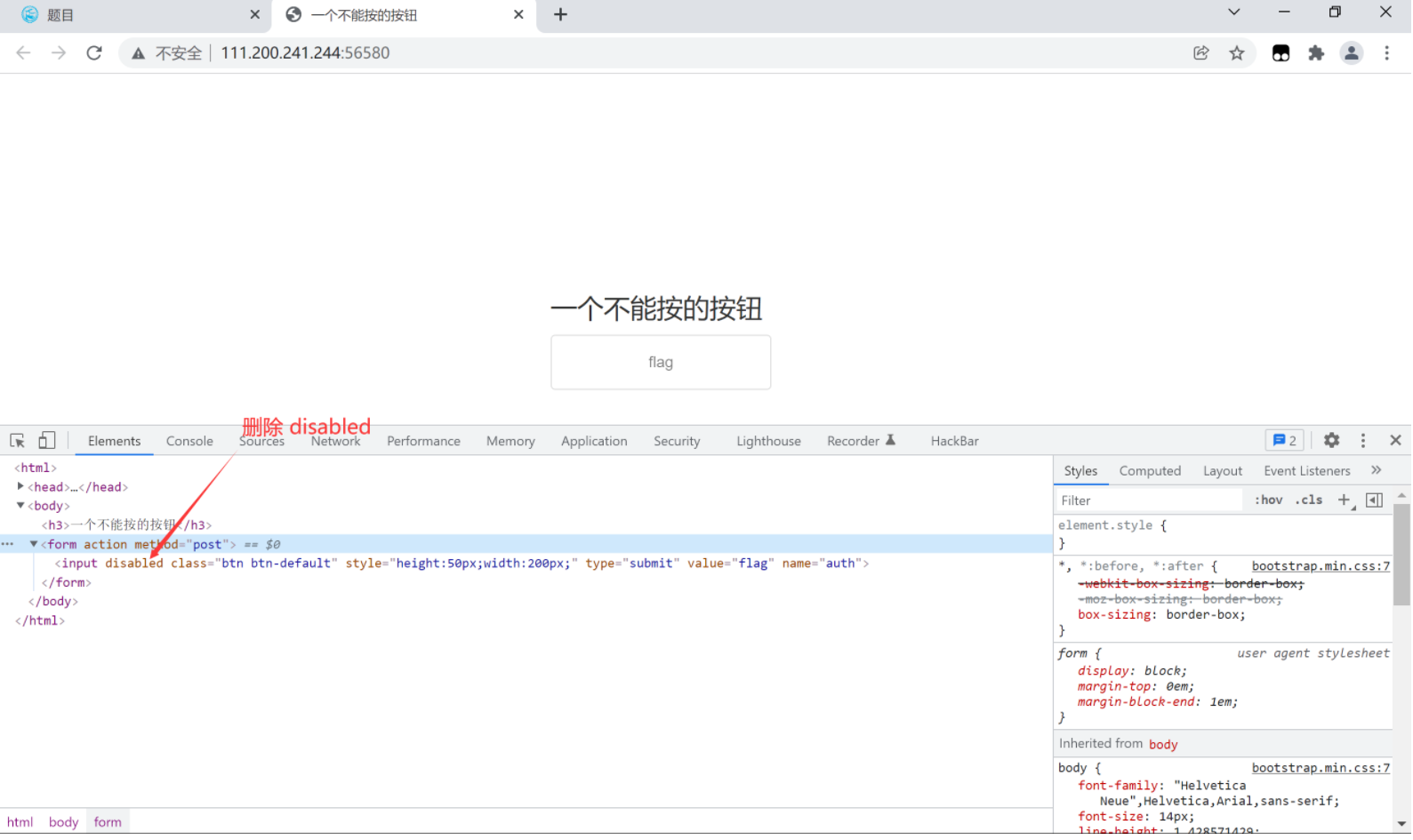Screen dimensions: 1413x840
Task: Click the not-secure warning icon
Action: [x=139, y=53]
